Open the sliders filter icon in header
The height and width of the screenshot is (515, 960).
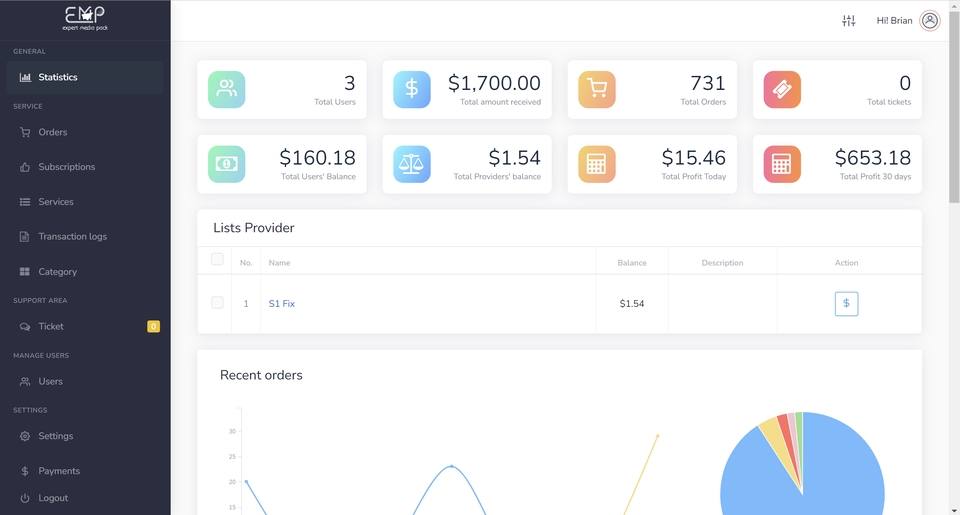[x=849, y=21]
